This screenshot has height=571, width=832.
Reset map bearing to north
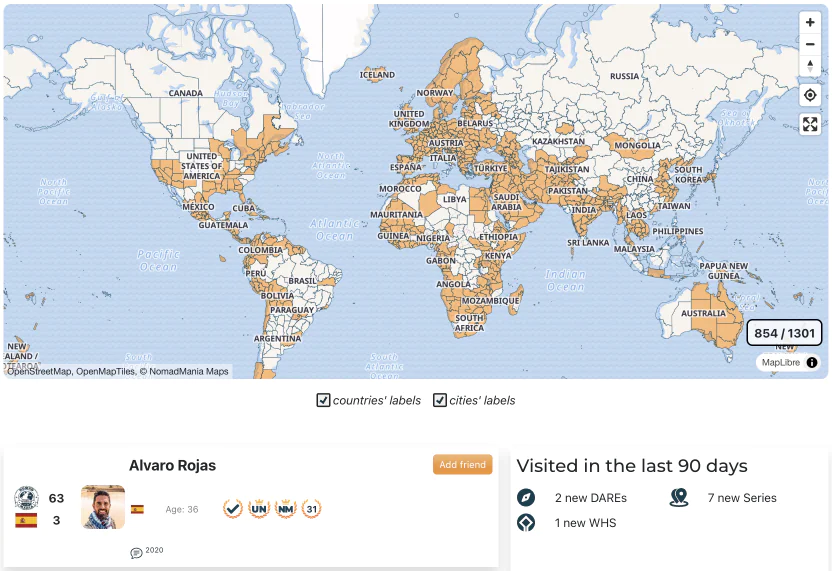tap(810, 66)
